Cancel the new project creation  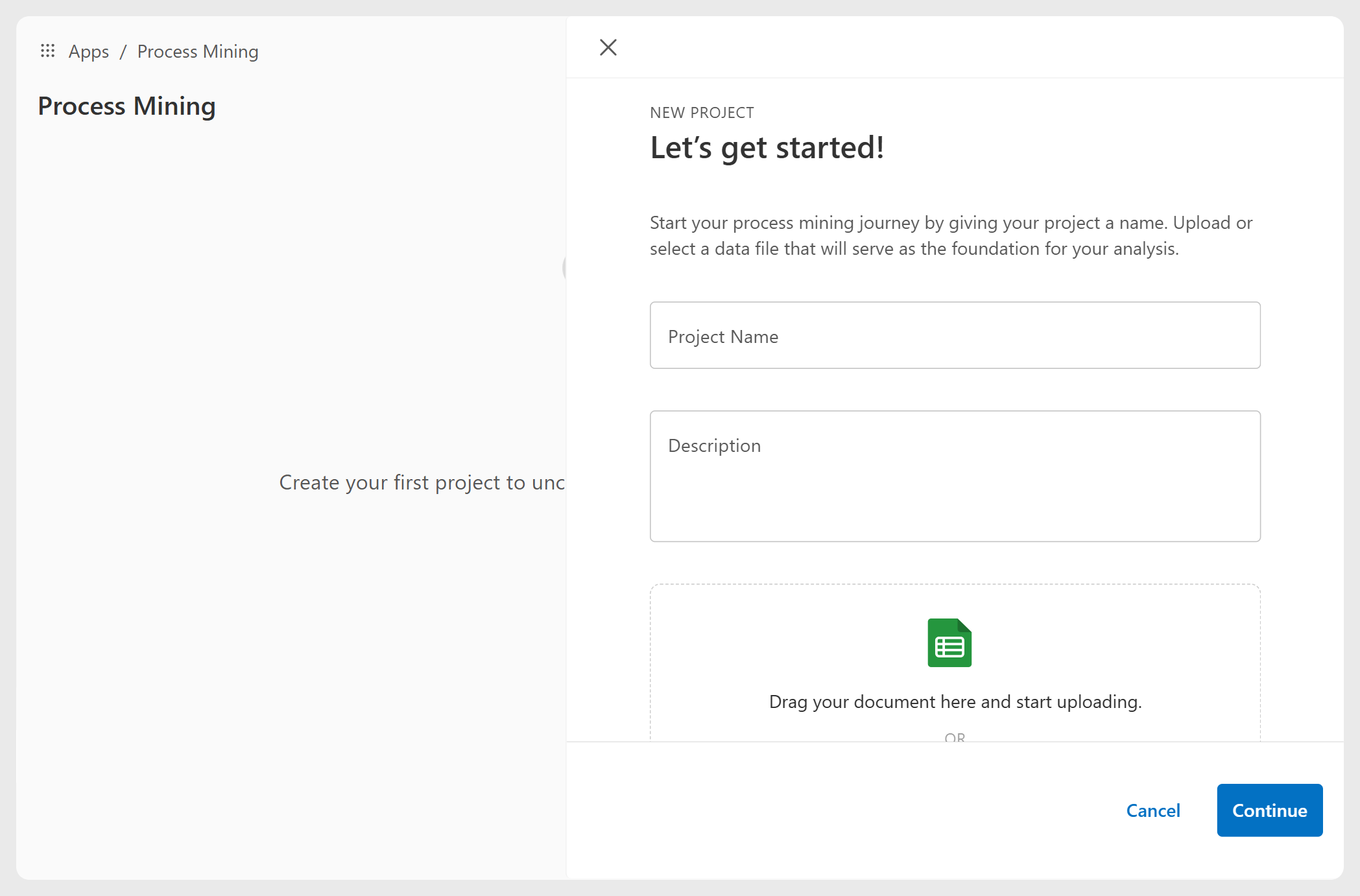(x=1152, y=810)
